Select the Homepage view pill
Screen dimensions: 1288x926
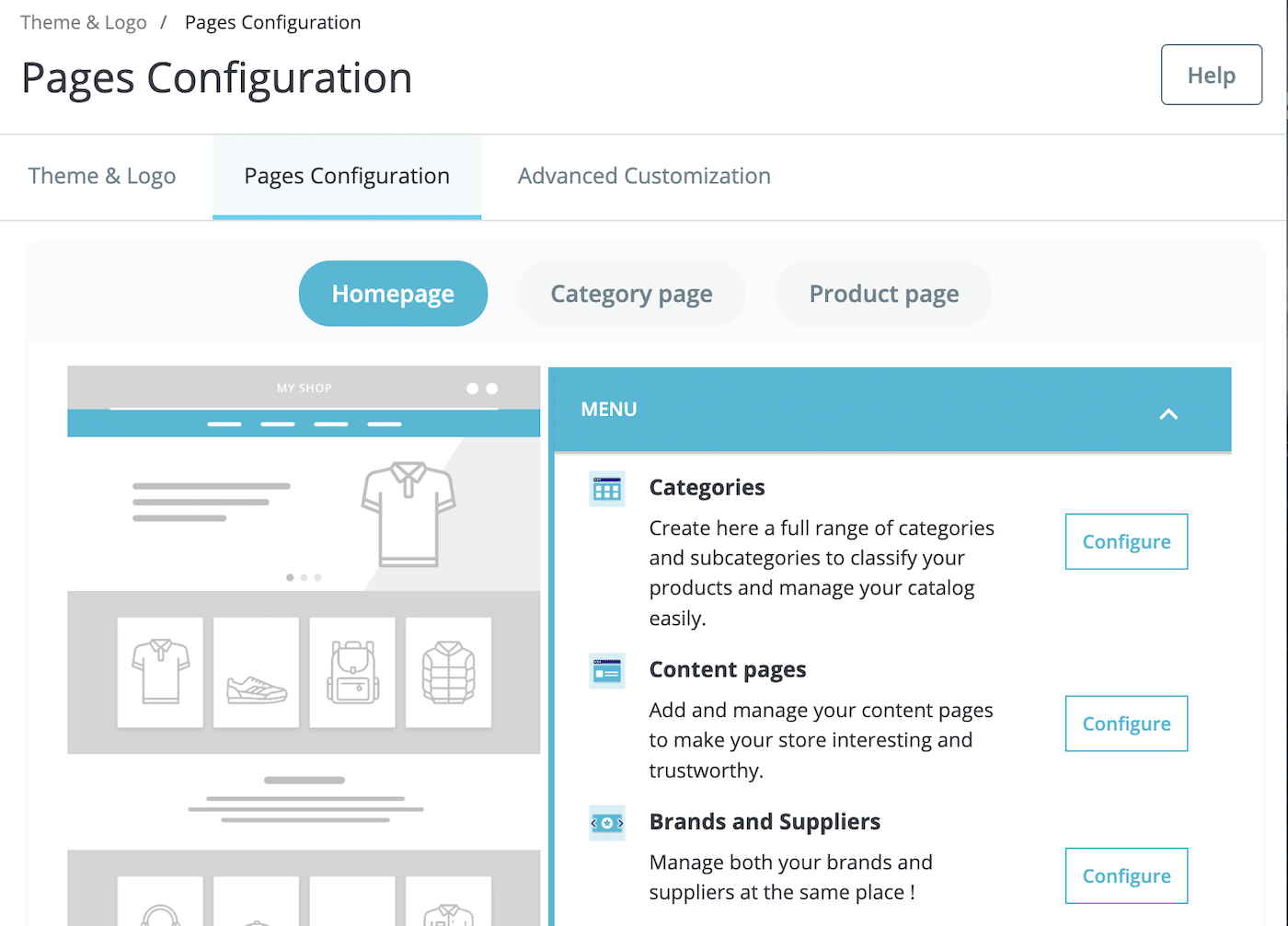coord(393,294)
